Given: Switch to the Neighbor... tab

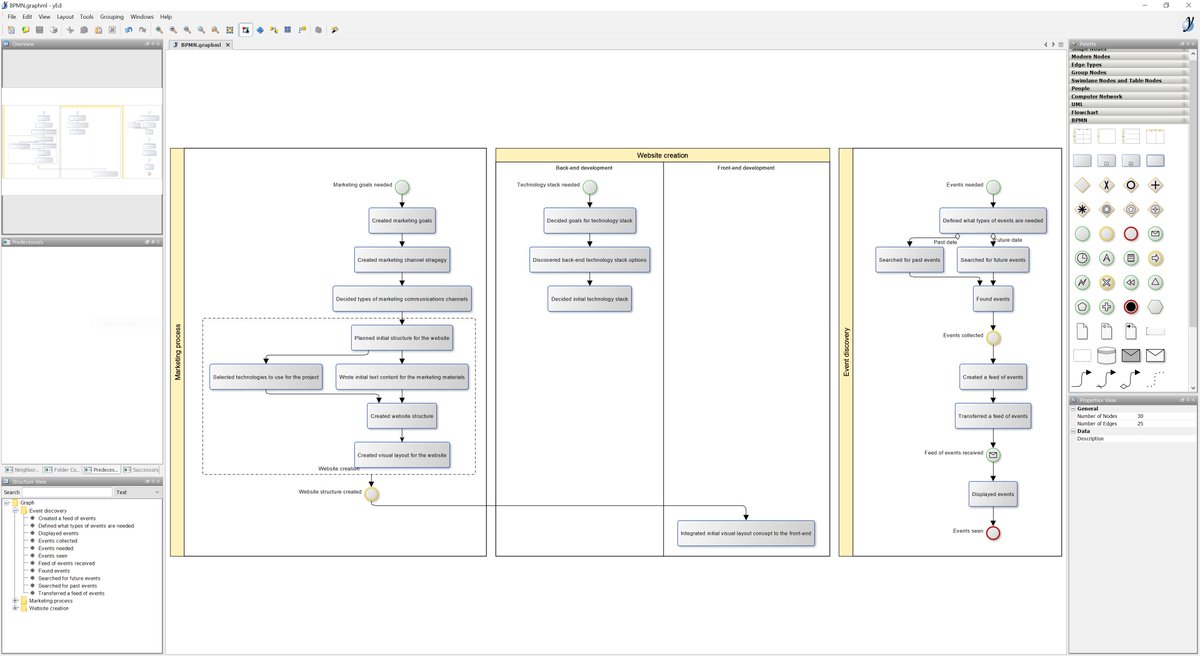Looking at the screenshot, I should point(21,469).
